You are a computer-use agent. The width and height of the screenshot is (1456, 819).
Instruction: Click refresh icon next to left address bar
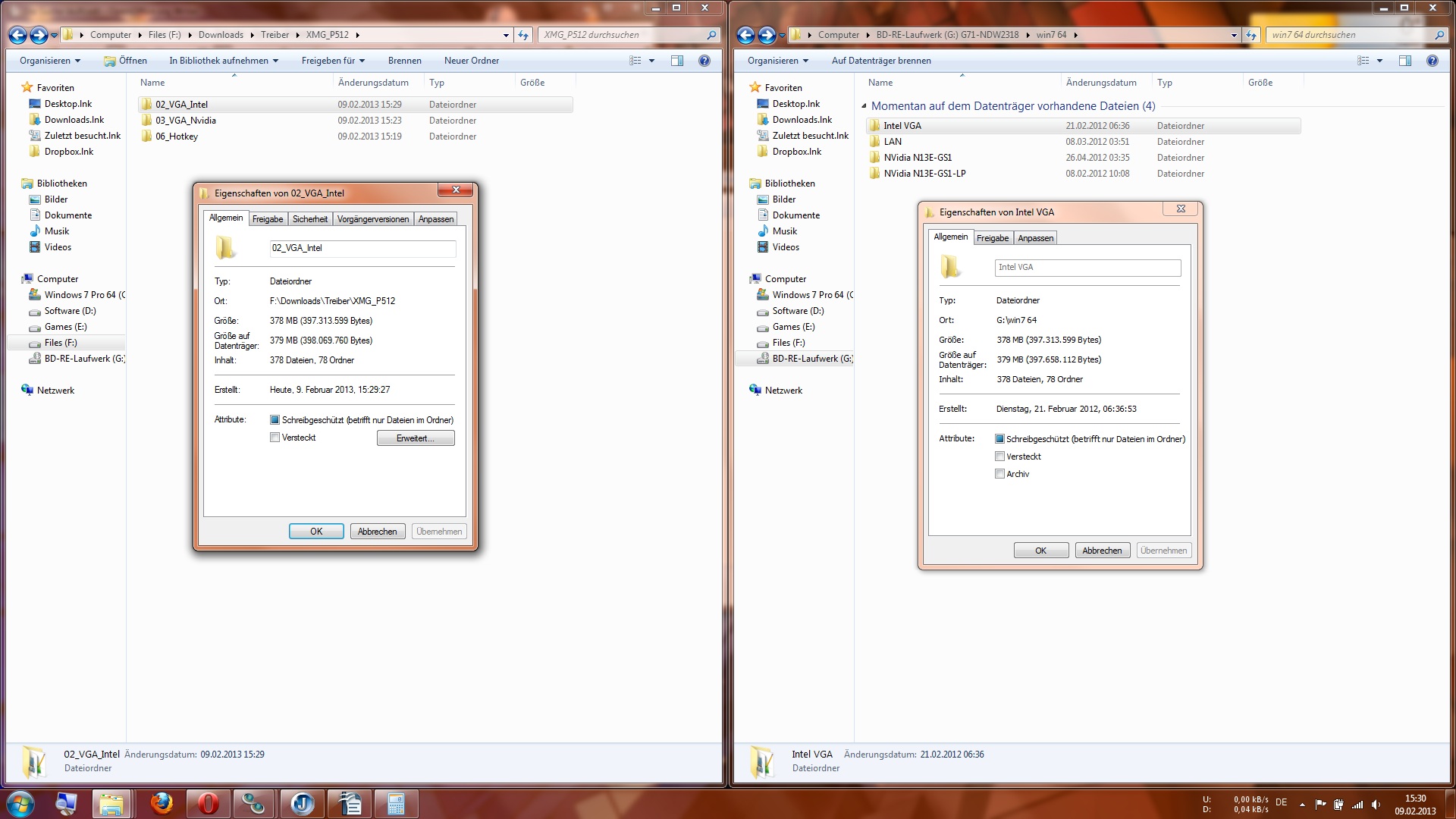pyautogui.click(x=523, y=35)
